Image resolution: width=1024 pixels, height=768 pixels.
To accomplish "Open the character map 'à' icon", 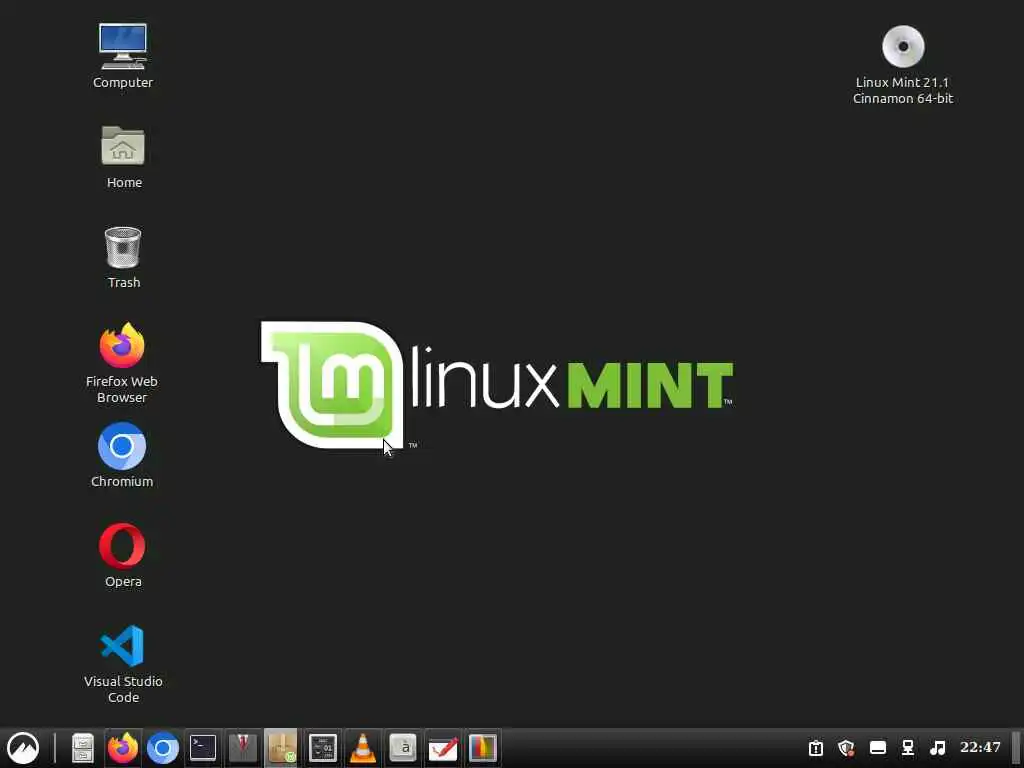I will (x=403, y=748).
